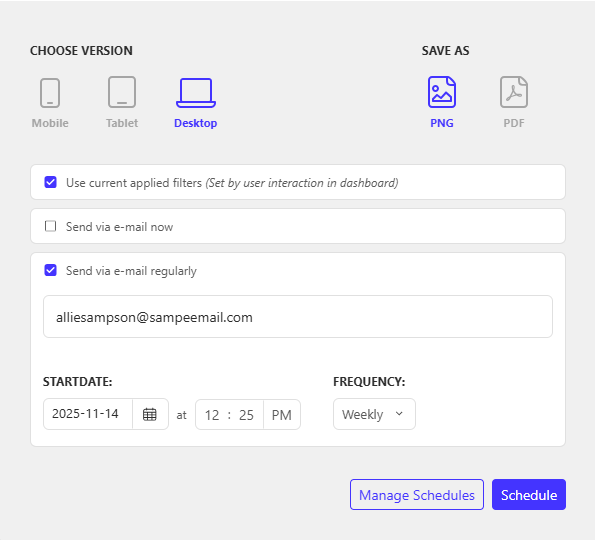This screenshot has width=595, height=540.
Task: Click the STARTDATE label
Action: [x=77, y=381]
